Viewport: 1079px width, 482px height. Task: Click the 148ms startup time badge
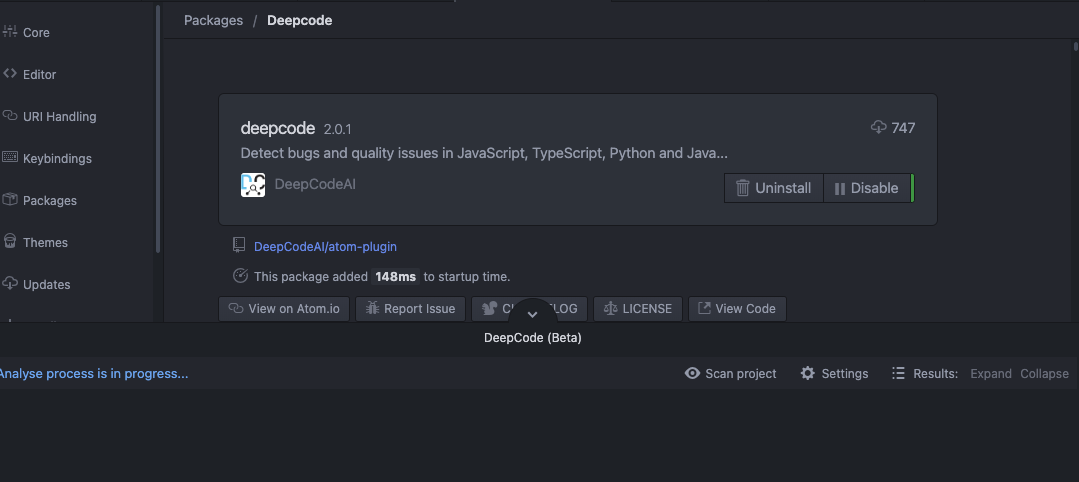coord(396,277)
